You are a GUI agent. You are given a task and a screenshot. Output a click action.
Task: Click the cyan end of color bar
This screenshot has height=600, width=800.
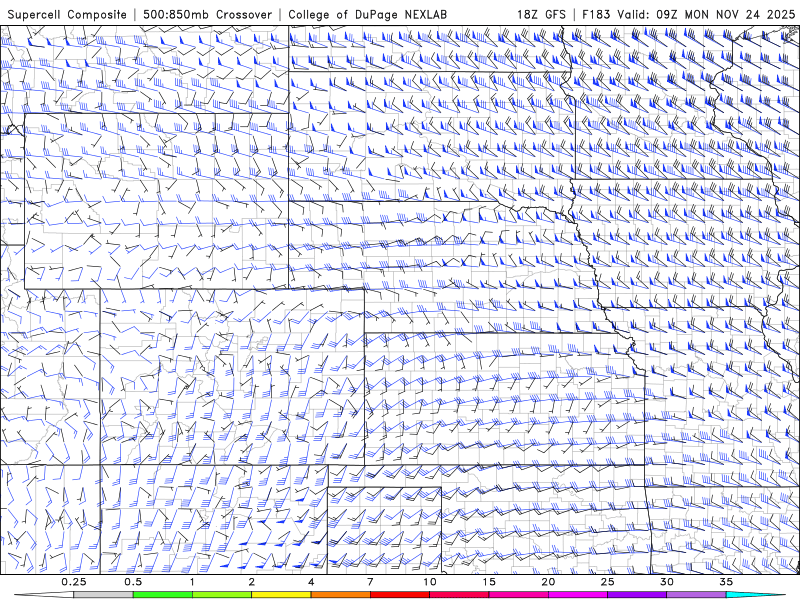click(755, 595)
